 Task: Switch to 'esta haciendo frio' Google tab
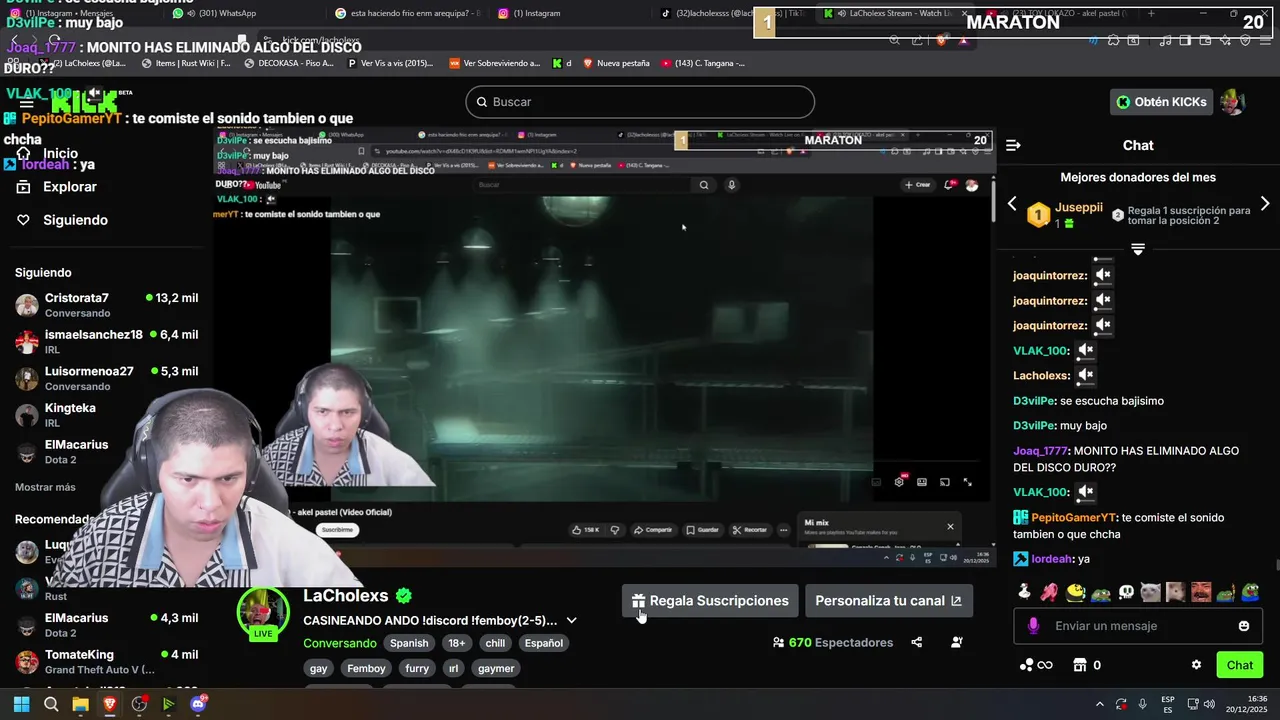pyautogui.click(x=408, y=13)
